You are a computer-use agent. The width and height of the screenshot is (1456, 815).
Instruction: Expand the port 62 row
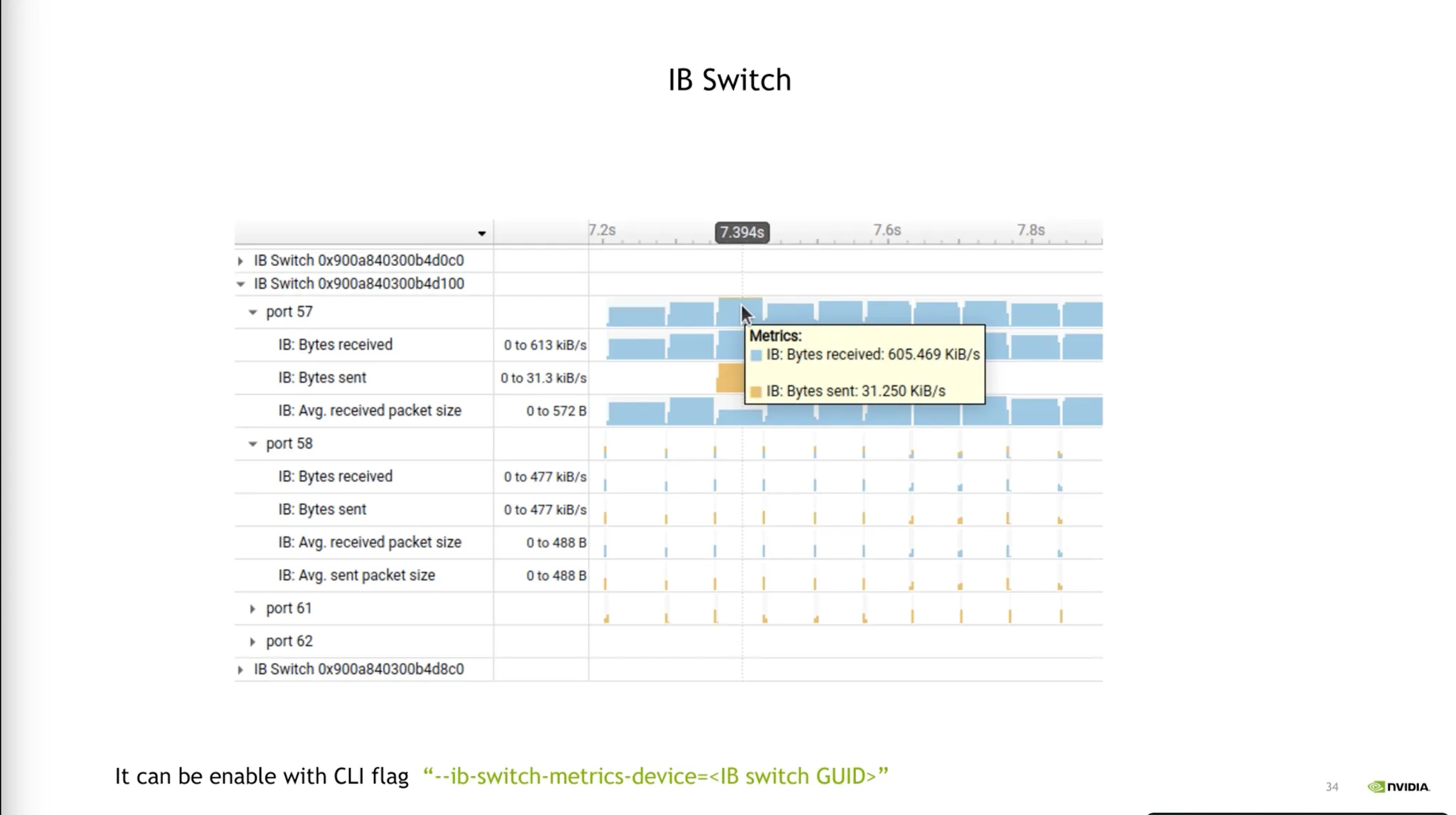(x=252, y=641)
